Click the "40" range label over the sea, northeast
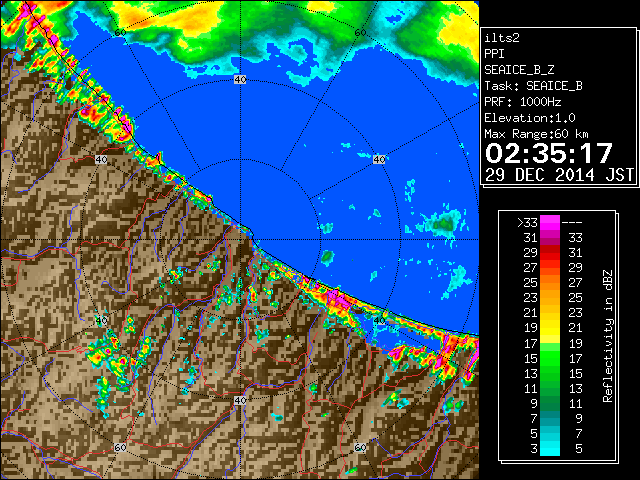The width and height of the screenshot is (640, 480). pos(379,159)
